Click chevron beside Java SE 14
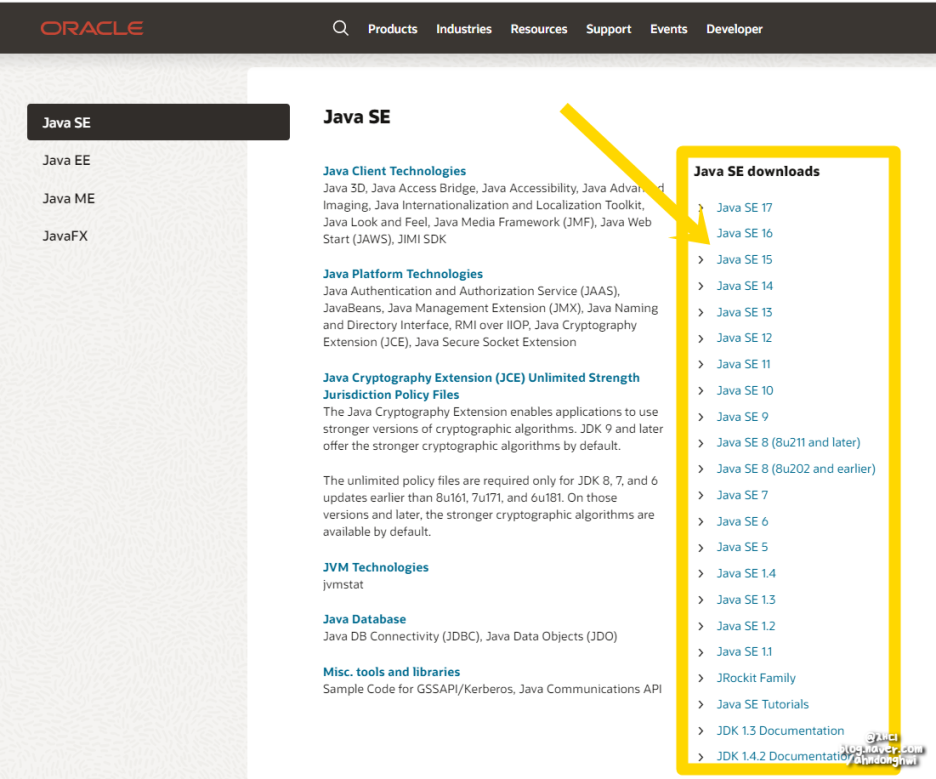Viewport: 936px width, 779px height. coord(701,286)
